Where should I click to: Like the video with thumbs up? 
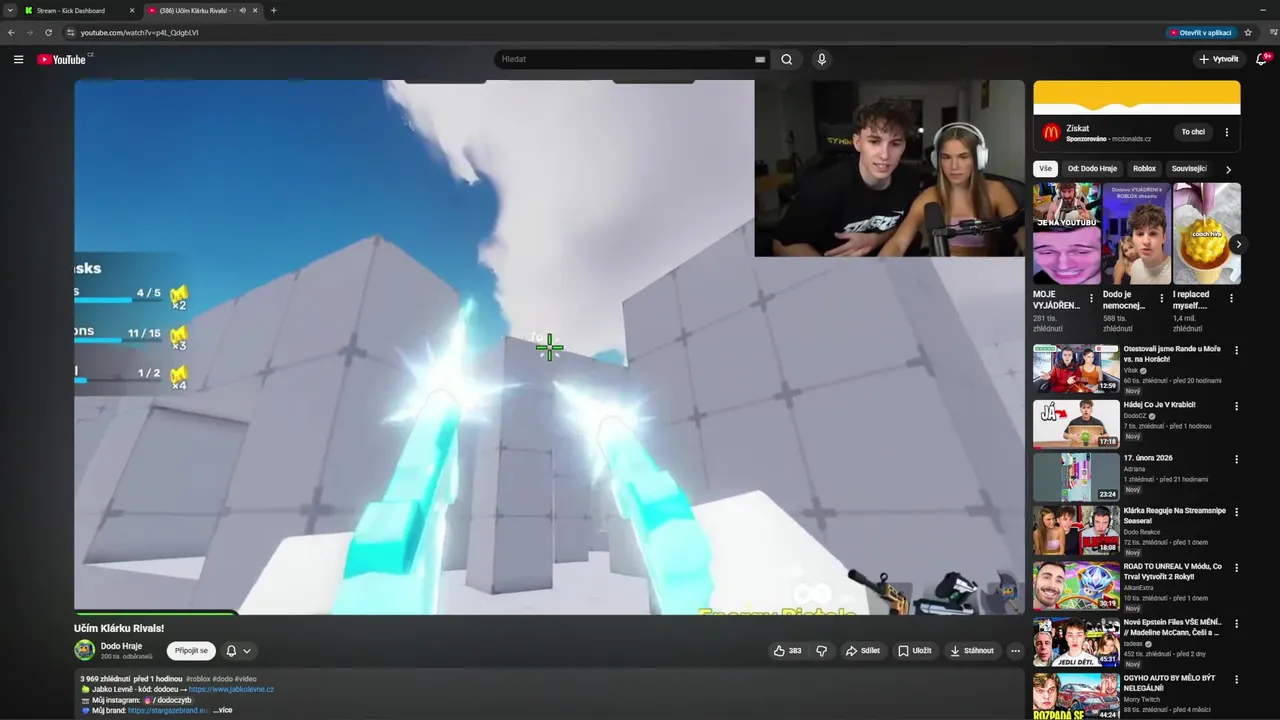(787, 650)
